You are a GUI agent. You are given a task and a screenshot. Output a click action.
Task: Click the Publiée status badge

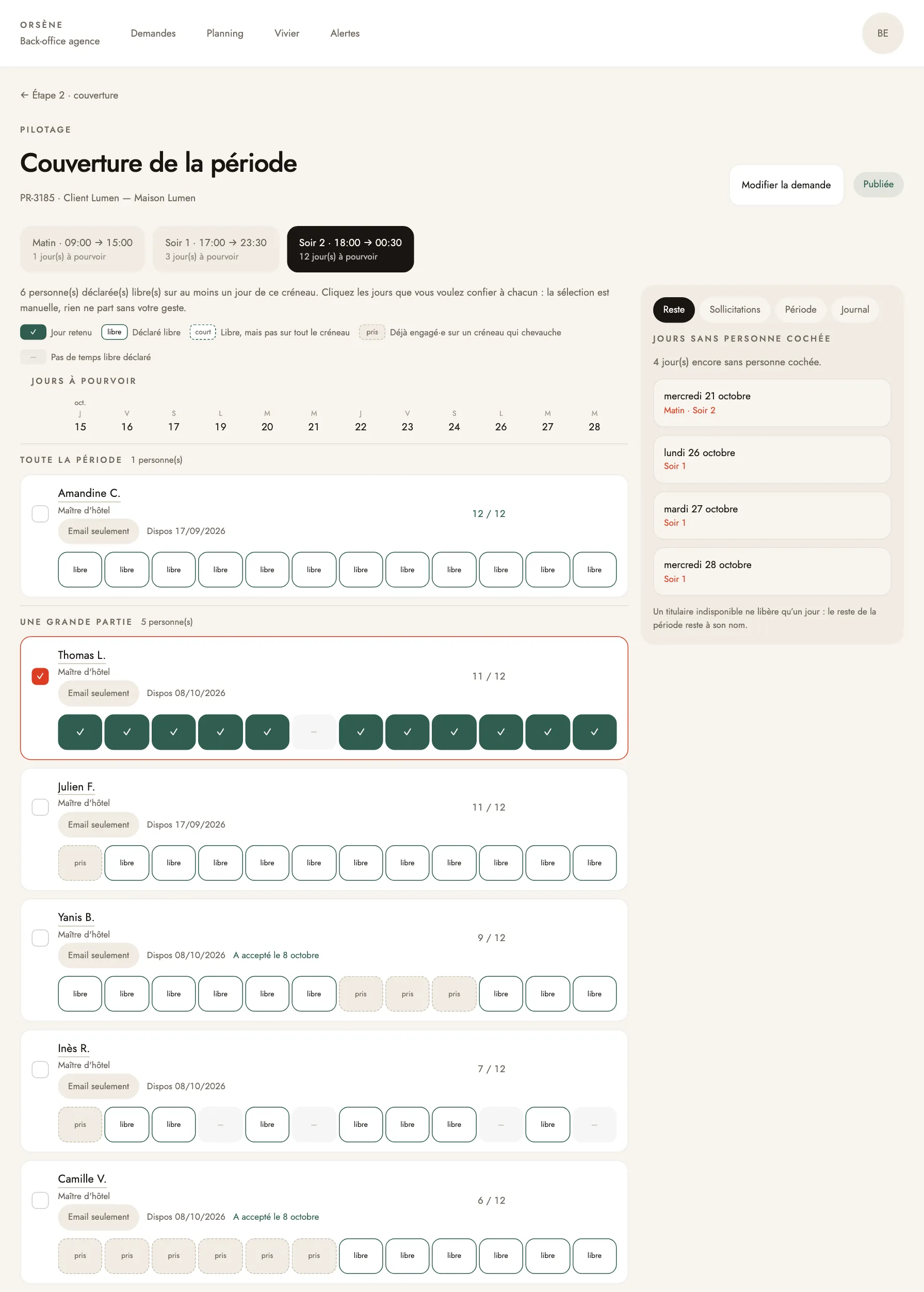click(878, 184)
